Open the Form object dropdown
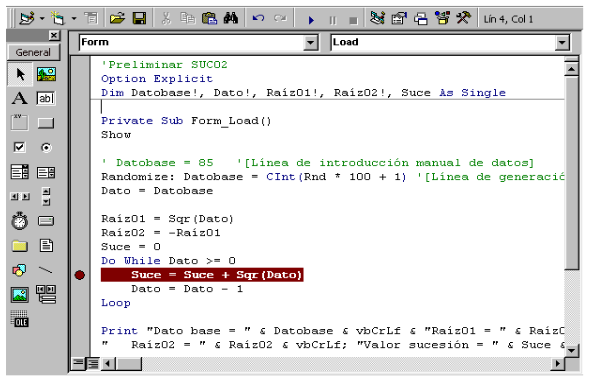This screenshot has height=384, width=590. coord(310,42)
